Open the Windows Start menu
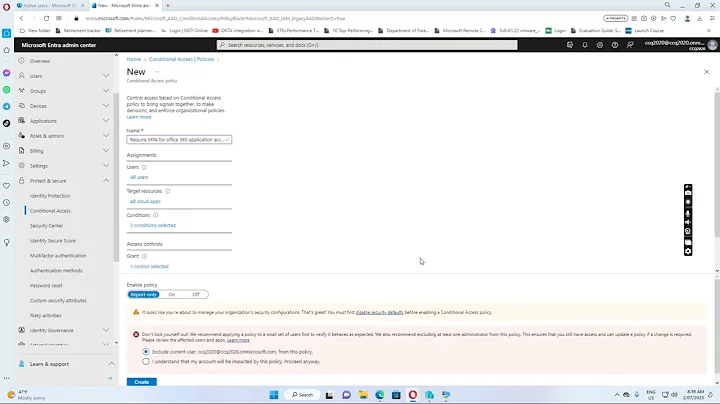The height and width of the screenshot is (404, 720). click(274, 395)
